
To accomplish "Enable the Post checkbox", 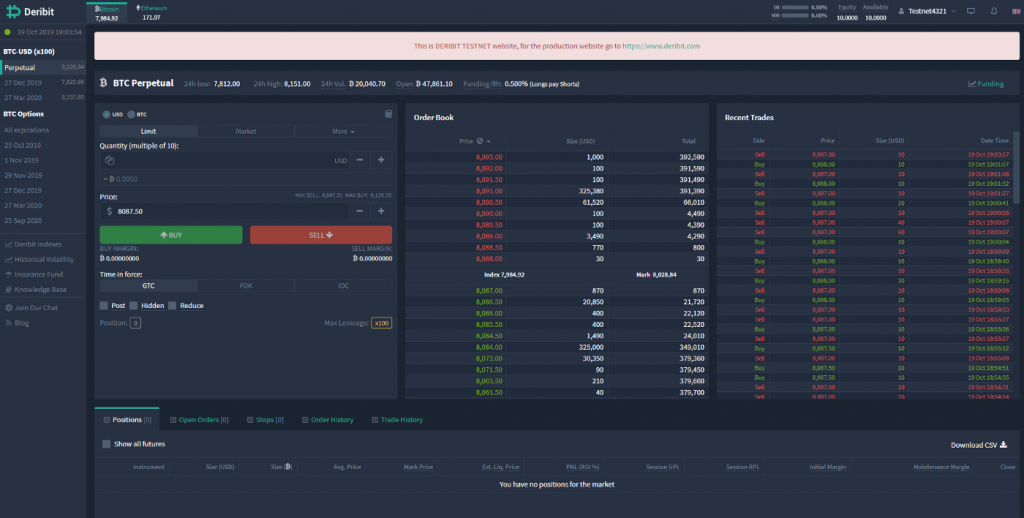I will (104, 306).
